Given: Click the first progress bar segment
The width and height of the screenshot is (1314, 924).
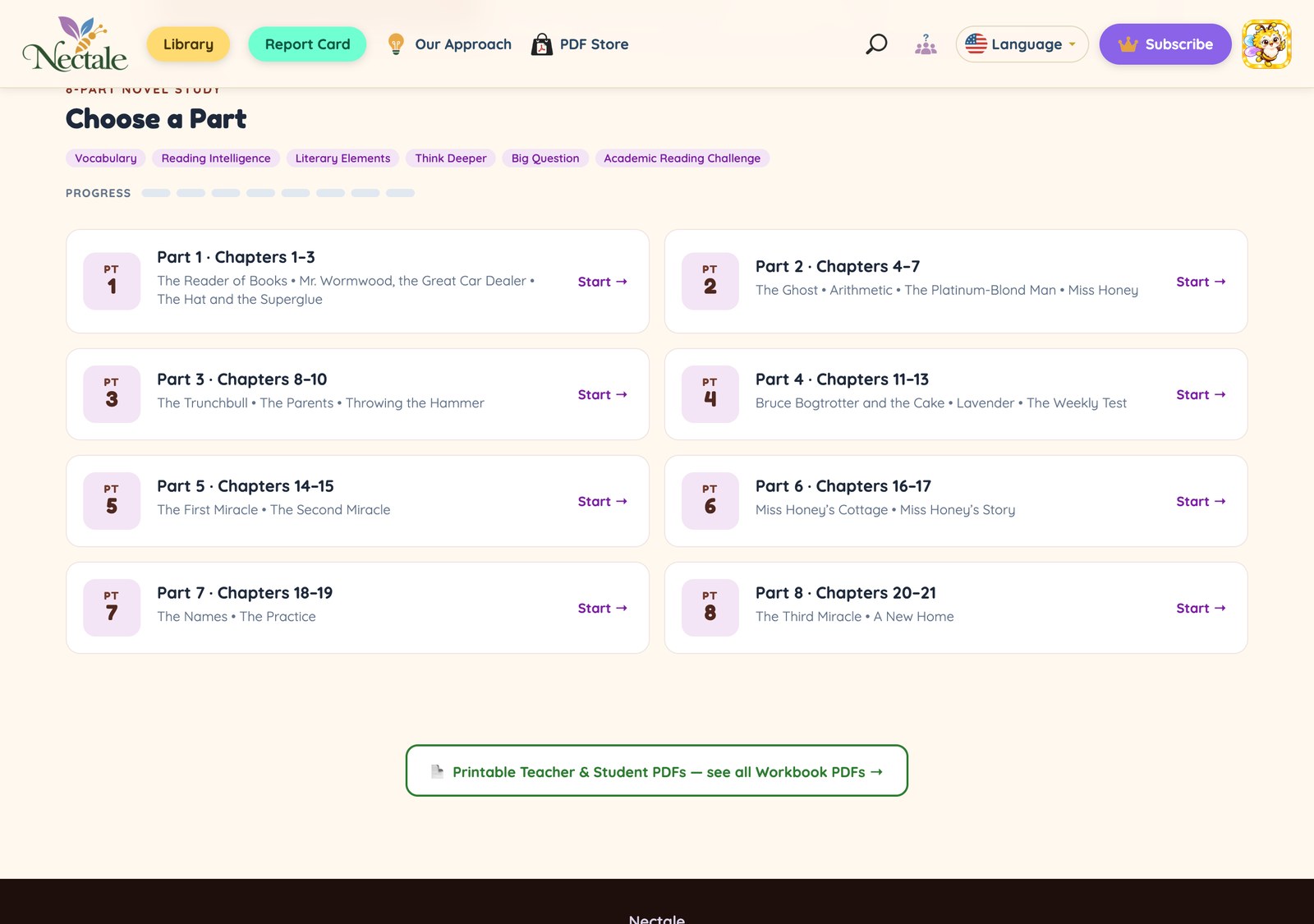Looking at the screenshot, I should pos(156,193).
